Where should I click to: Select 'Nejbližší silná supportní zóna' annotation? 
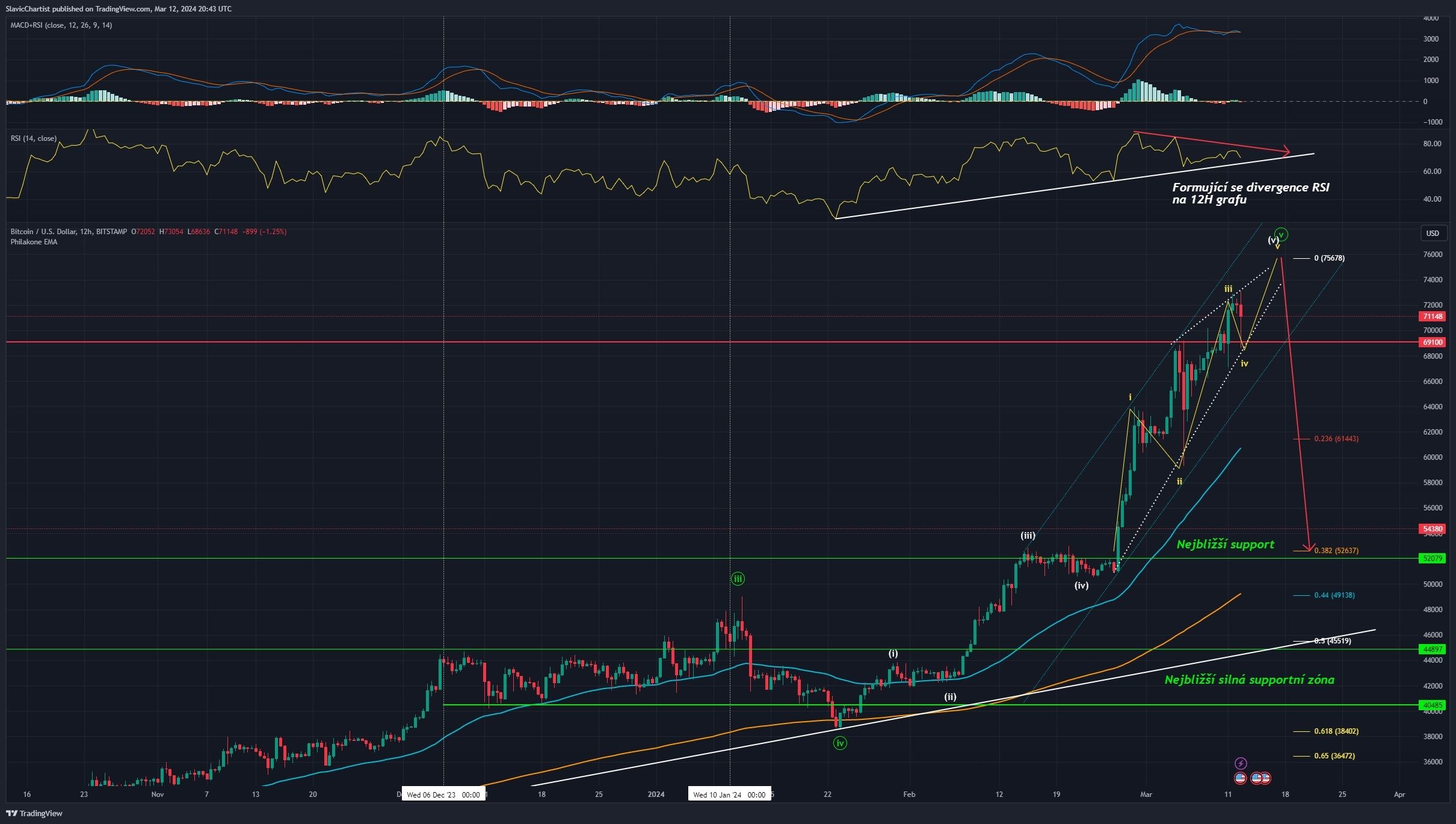coord(1249,680)
